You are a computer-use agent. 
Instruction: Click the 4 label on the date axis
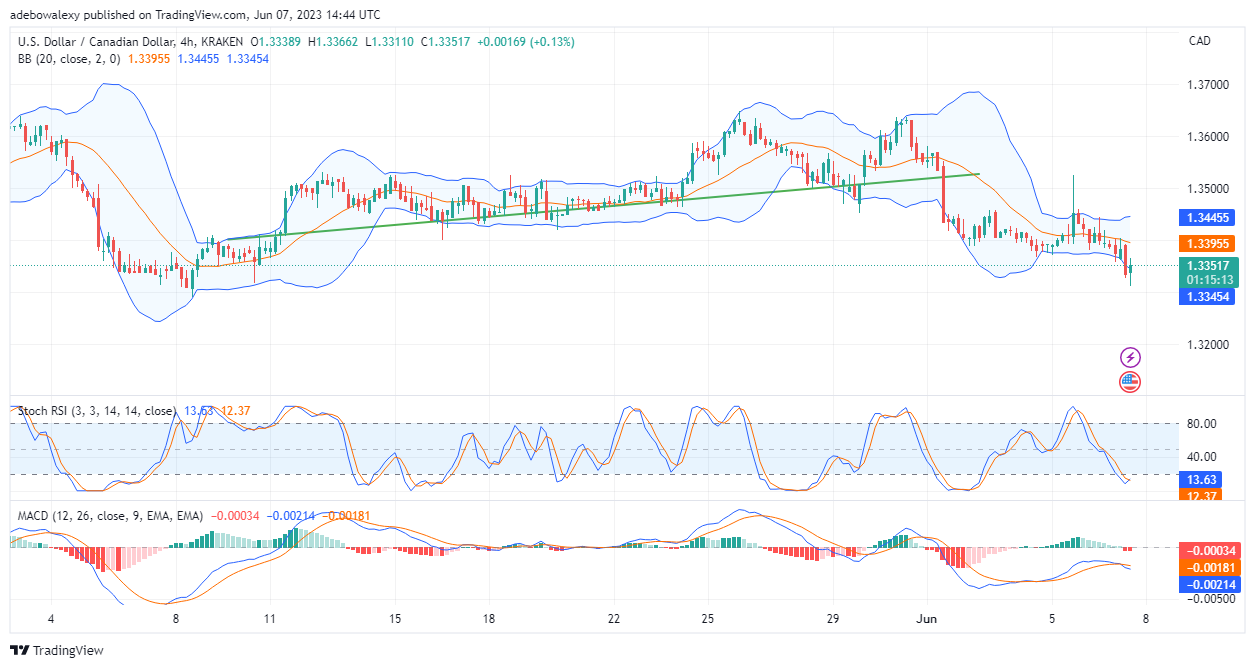click(50, 619)
